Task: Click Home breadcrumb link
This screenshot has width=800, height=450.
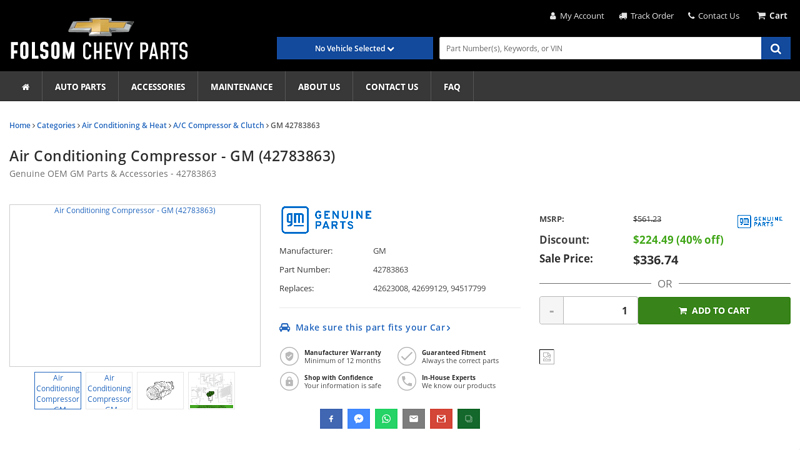Action: (20, 126)
